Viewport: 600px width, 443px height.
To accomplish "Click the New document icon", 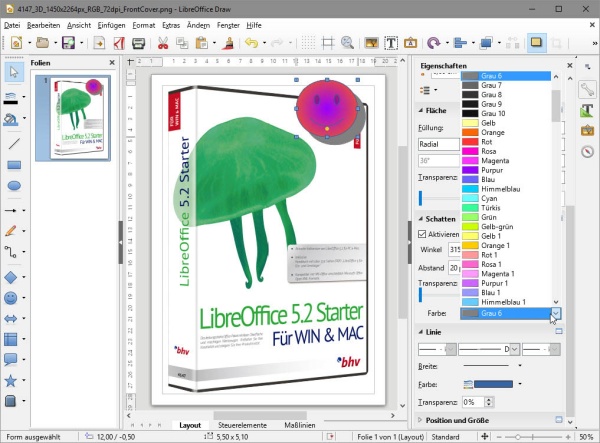I will tap(16, 43).
